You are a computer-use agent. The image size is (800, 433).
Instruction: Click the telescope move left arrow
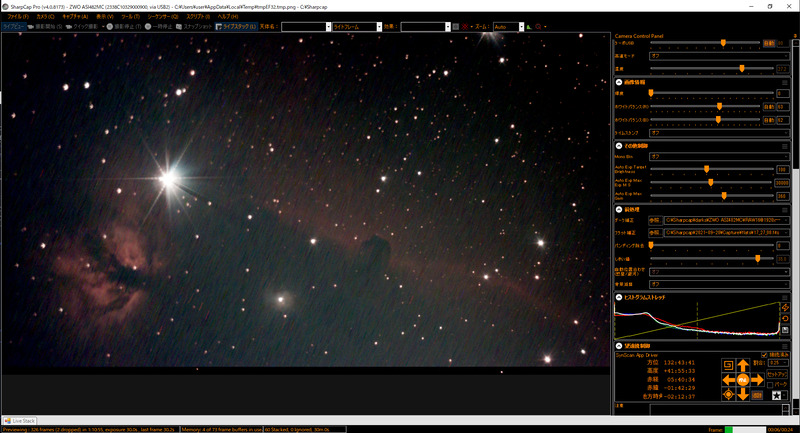(729, 379)
